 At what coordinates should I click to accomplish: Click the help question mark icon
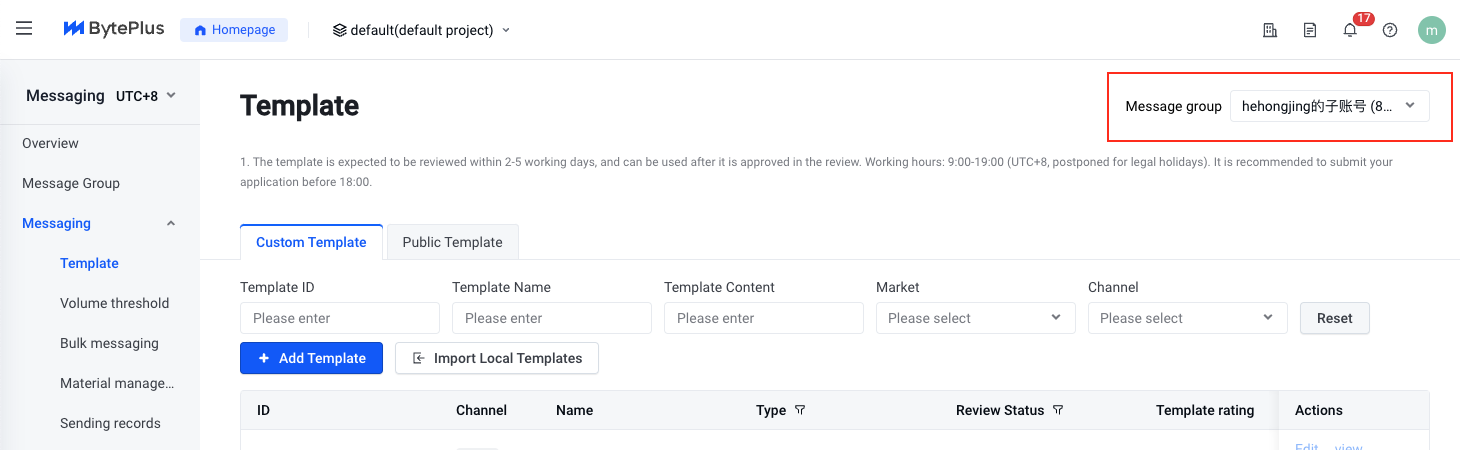[1390, 30]
